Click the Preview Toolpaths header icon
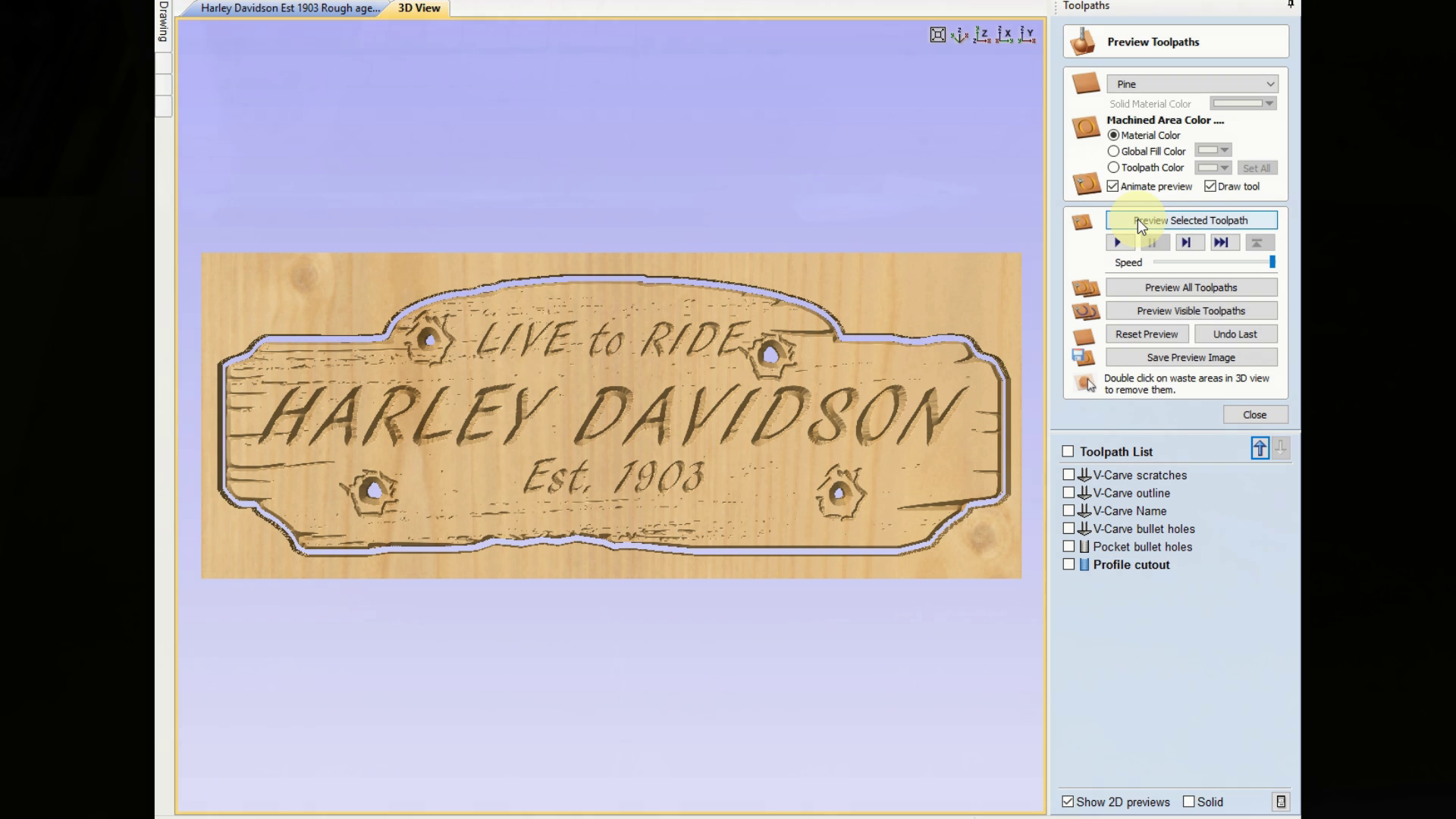 click(x=1083, y=42)
